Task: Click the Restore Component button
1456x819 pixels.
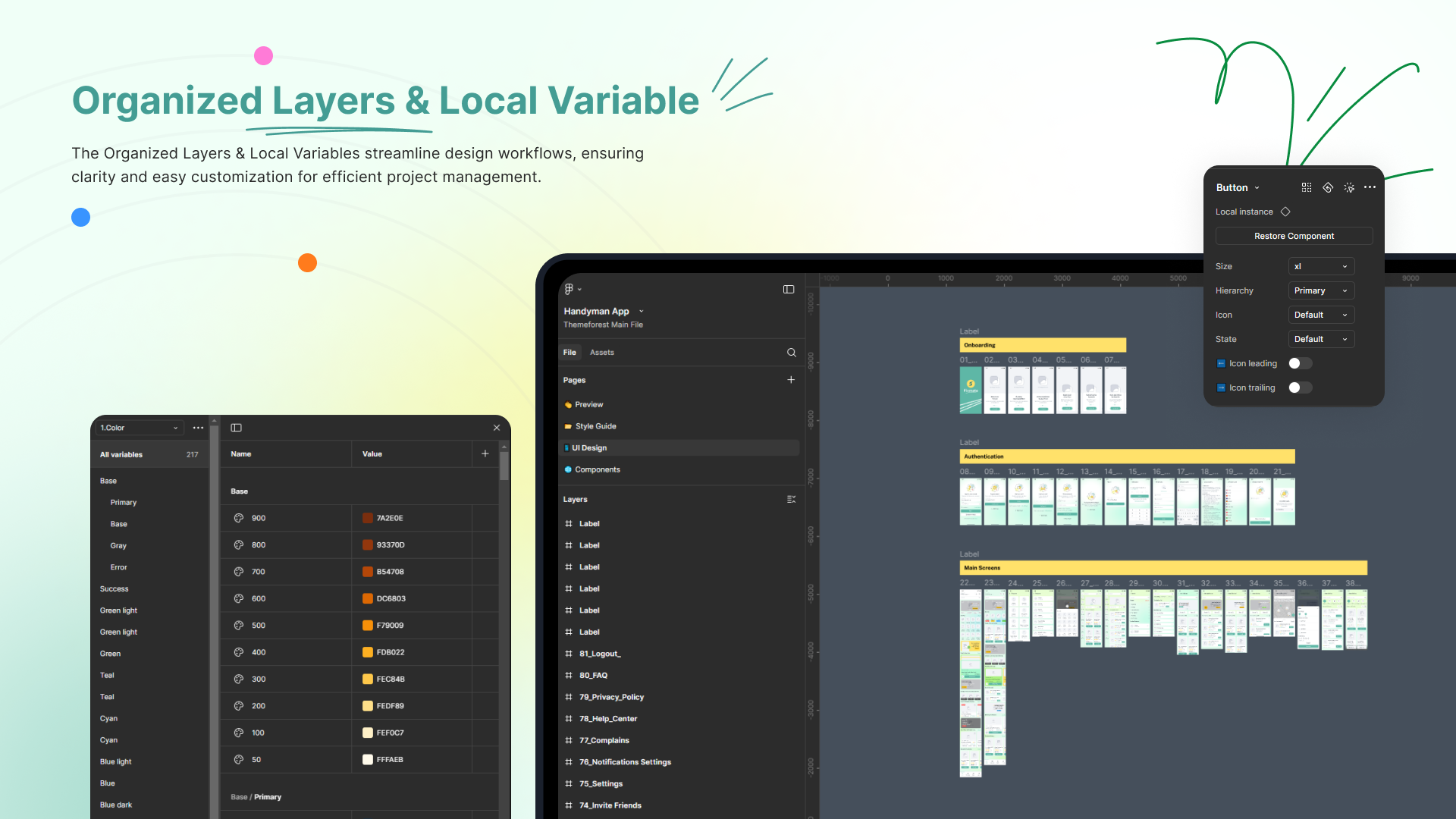Action: tap(1294, 236)
